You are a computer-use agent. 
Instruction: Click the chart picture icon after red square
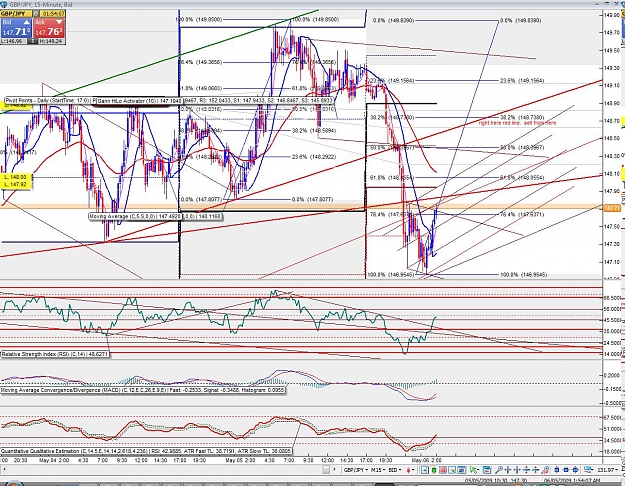452,470
